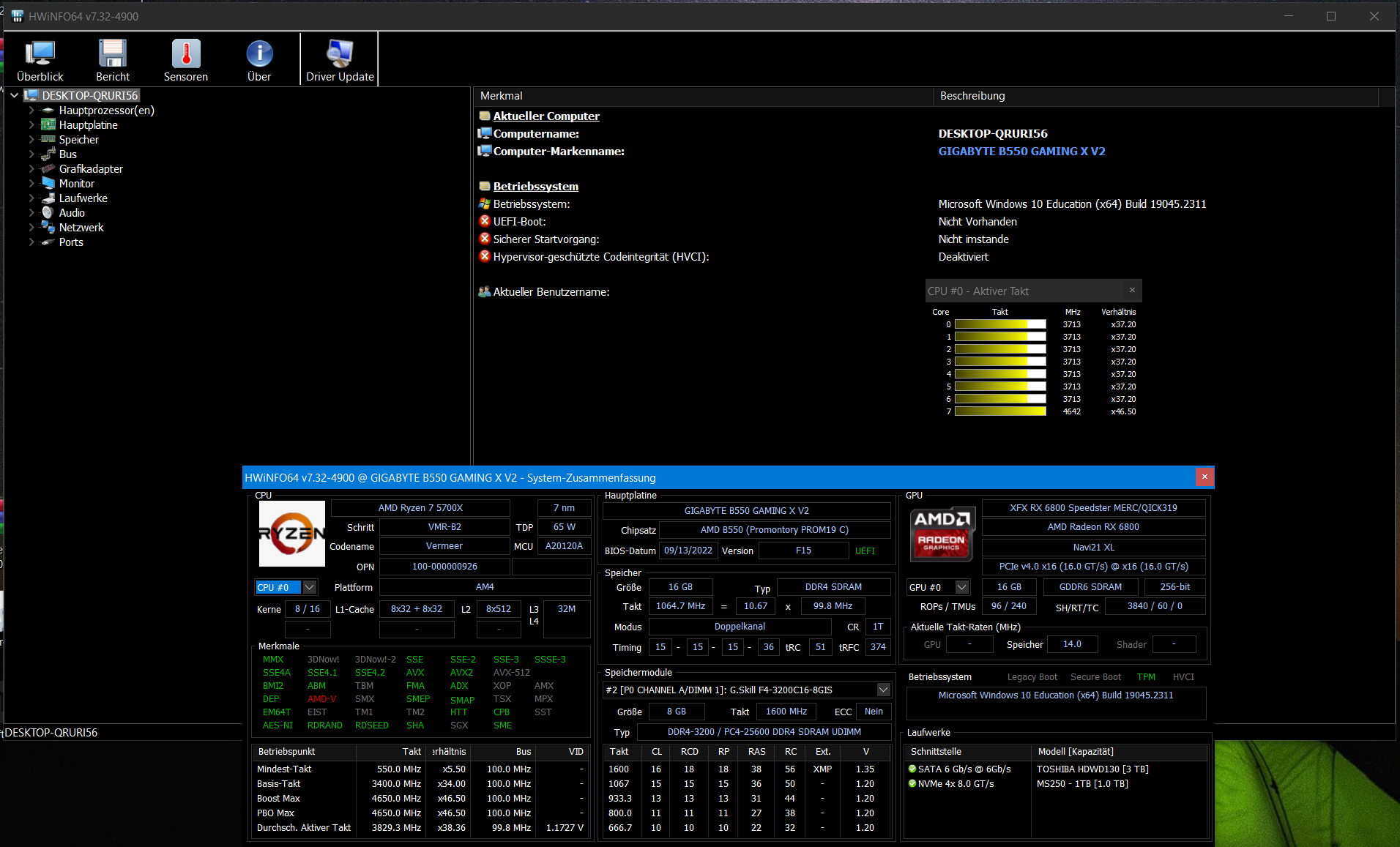Viewport: 1400px width, 847px height.
Task: Expand the Ports tree node
Action: pos(31,242)
